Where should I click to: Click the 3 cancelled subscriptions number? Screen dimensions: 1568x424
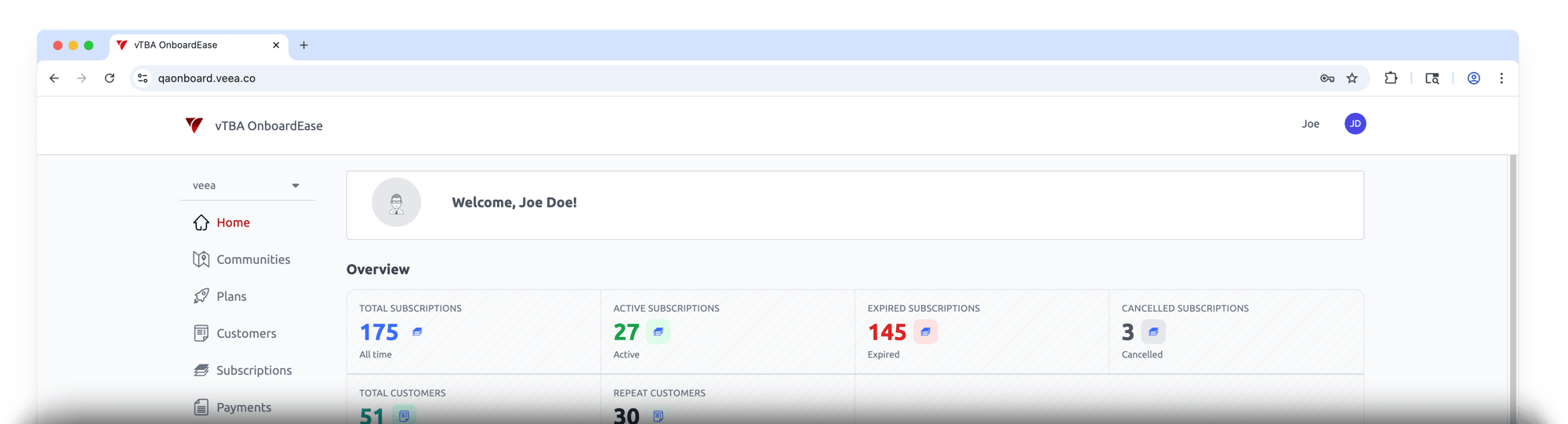point(1128,332)
